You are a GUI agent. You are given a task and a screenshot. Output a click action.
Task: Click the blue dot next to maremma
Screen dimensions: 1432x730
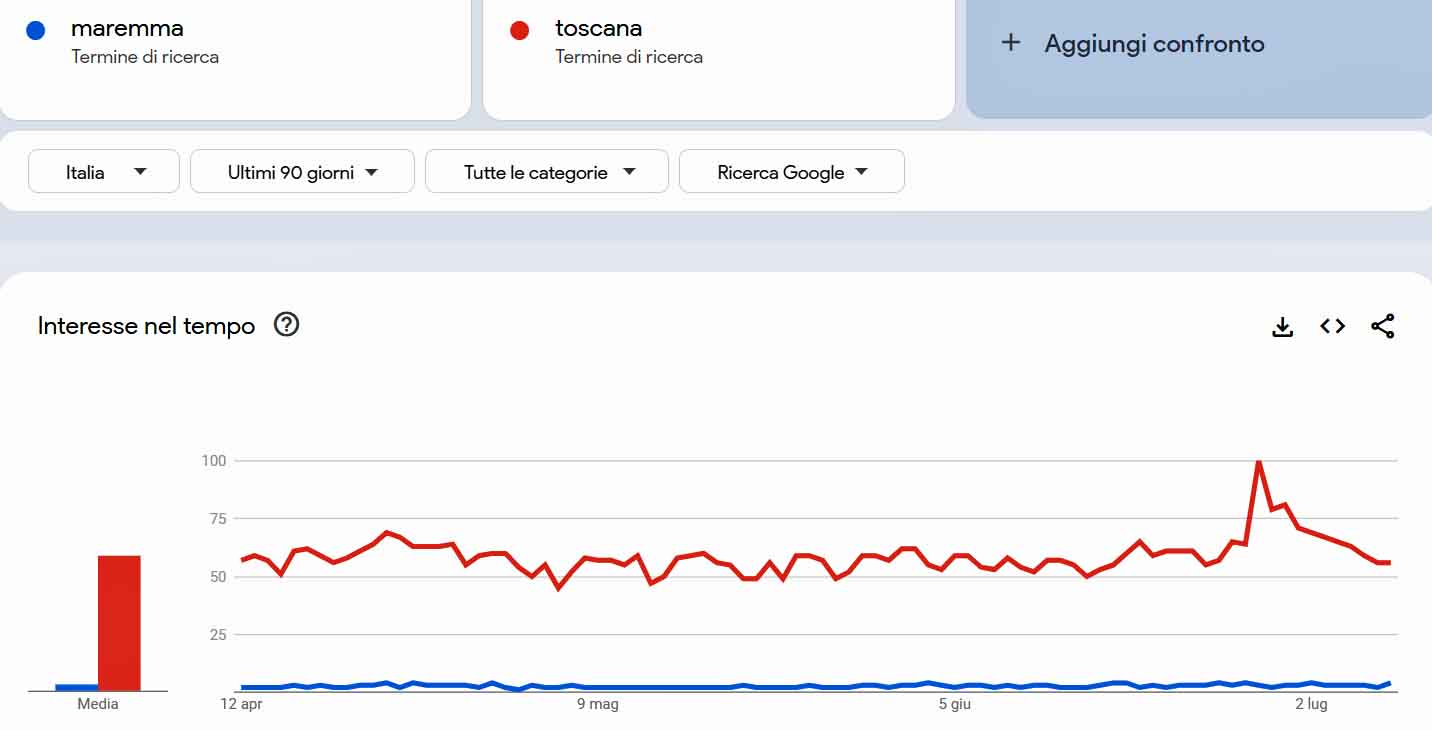click(36, 31)
